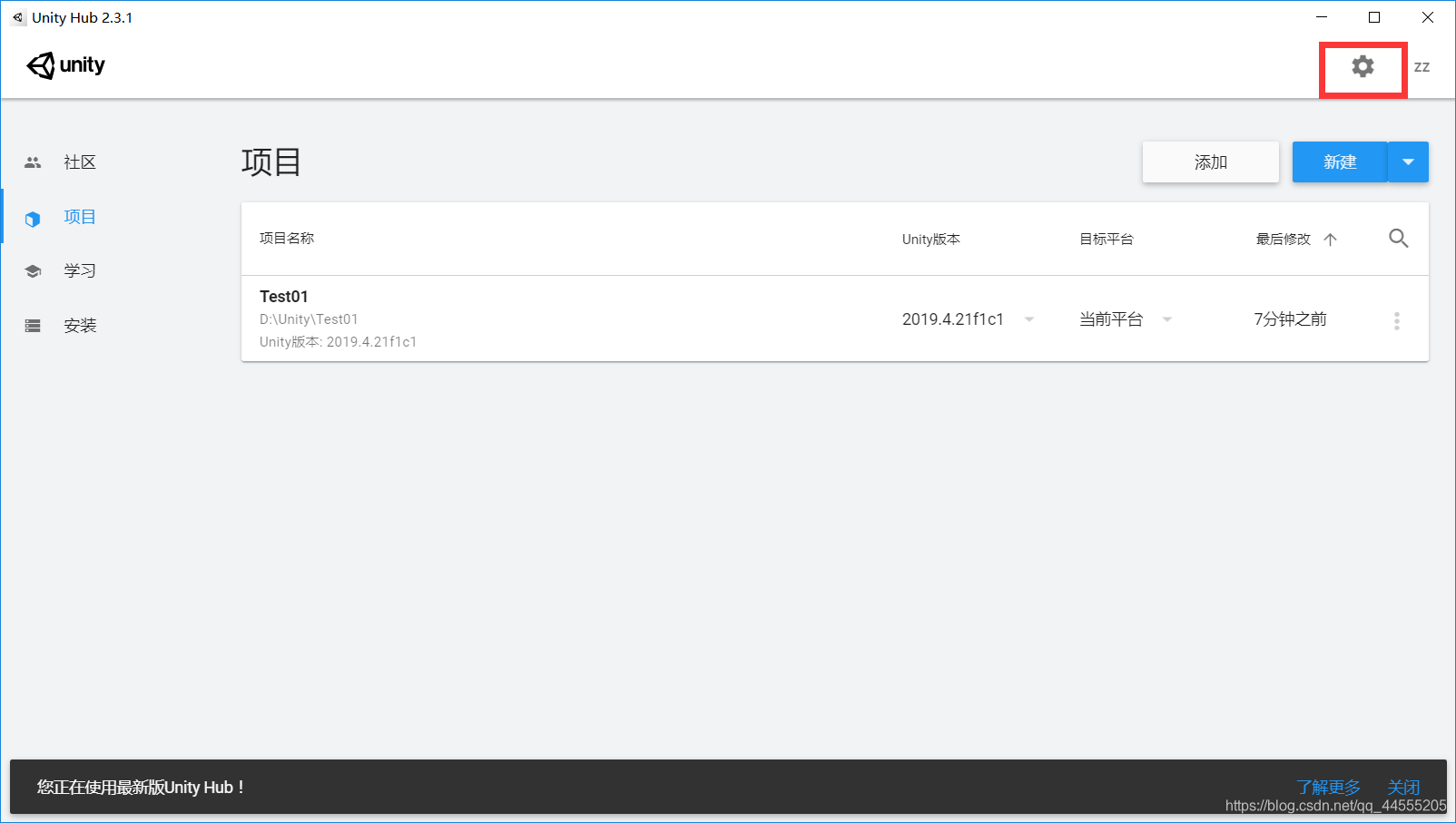Click the installs list icon

point(33,326)
